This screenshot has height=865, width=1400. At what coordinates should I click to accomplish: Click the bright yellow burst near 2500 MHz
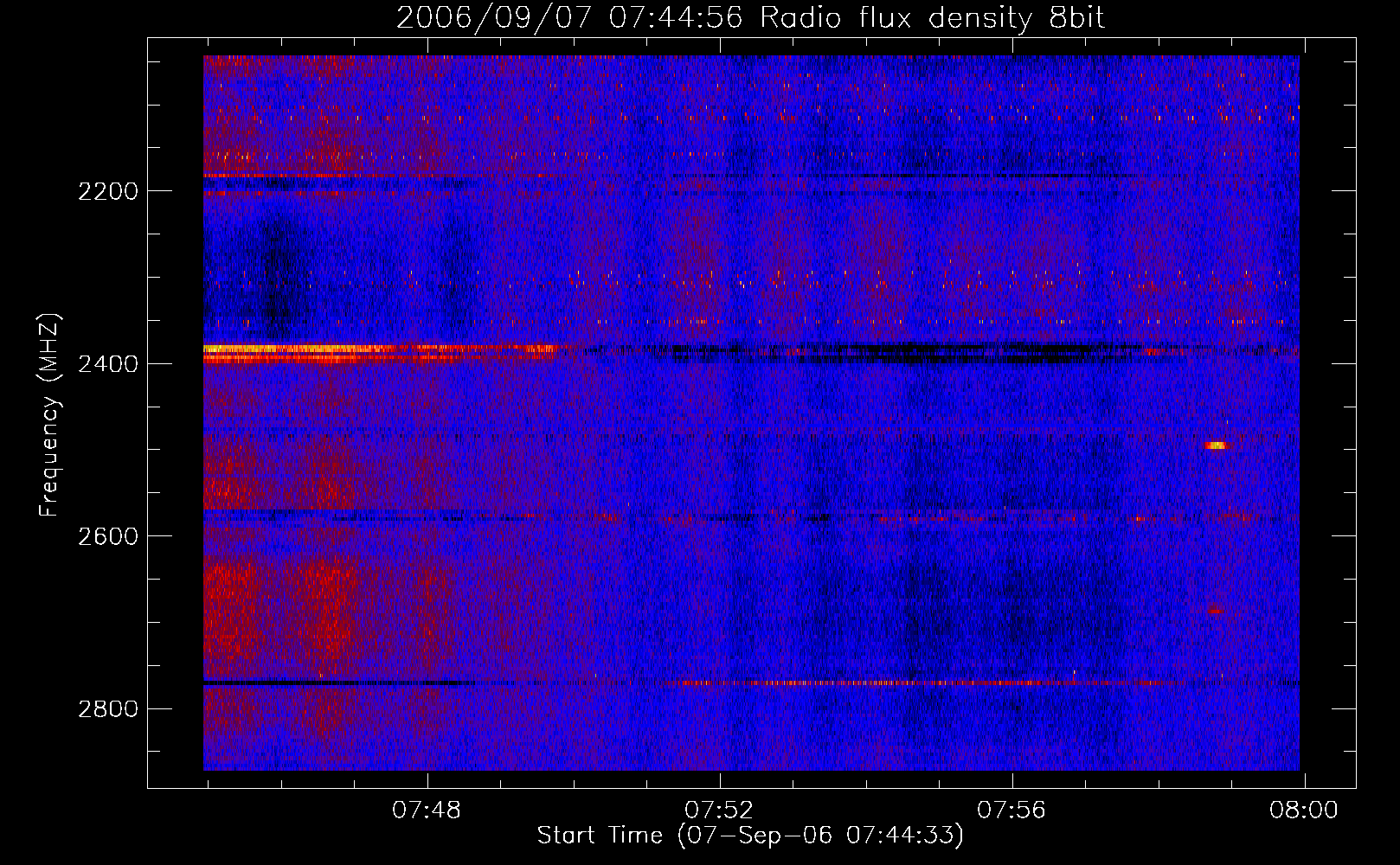pyautogui.click(x=1216, y=445)
